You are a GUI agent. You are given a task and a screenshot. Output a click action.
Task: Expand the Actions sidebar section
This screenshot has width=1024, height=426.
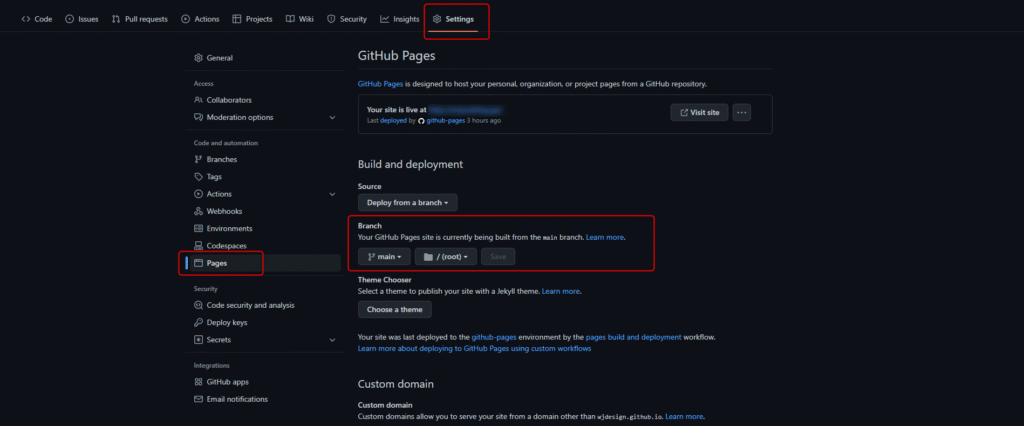click(332, 194)
